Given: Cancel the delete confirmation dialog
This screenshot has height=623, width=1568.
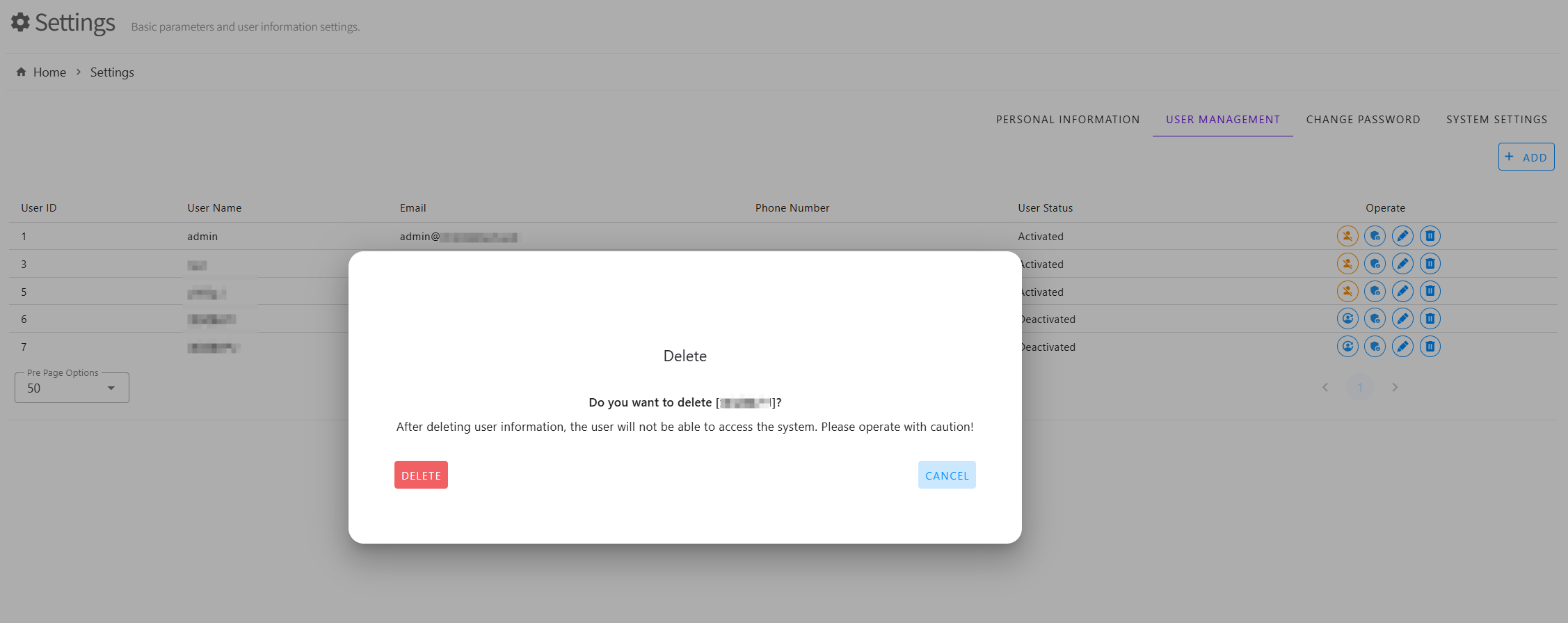Looking at the screenshot, I should (946, 475).
